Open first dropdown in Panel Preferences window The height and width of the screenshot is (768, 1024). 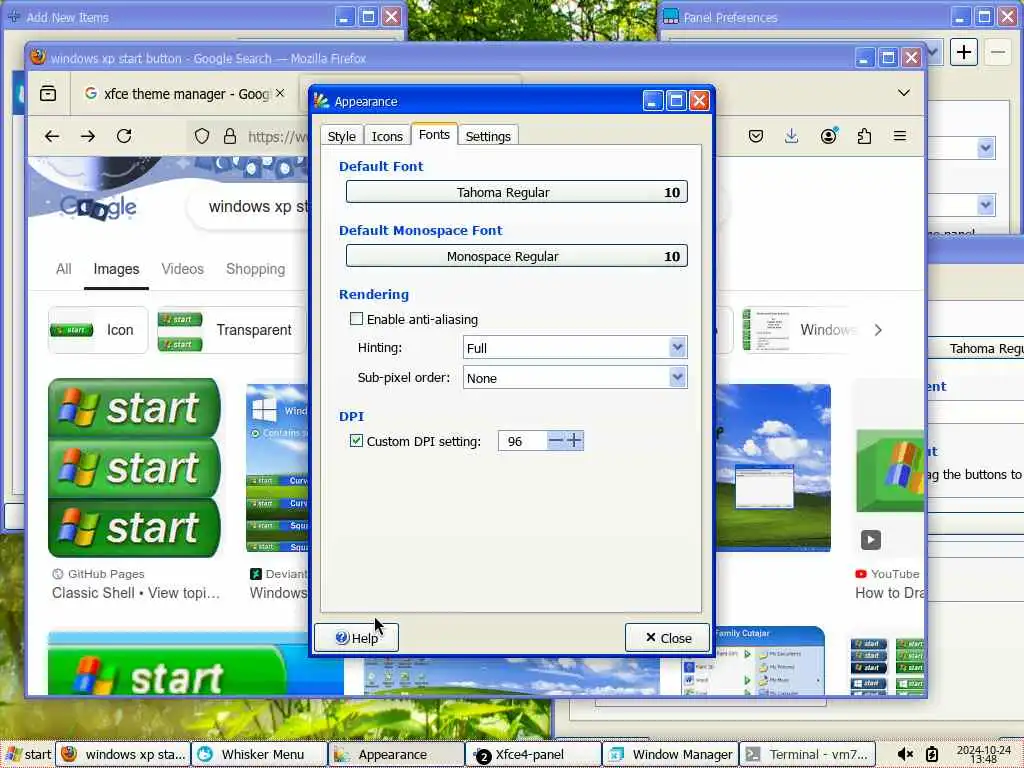(x=985, y=148)
